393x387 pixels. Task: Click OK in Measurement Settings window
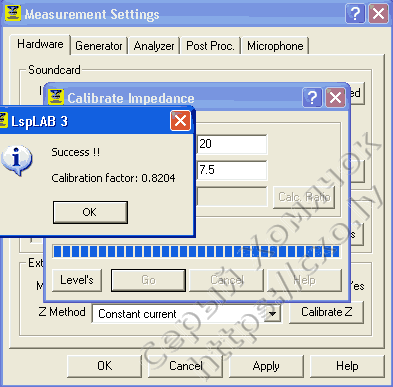105,366
